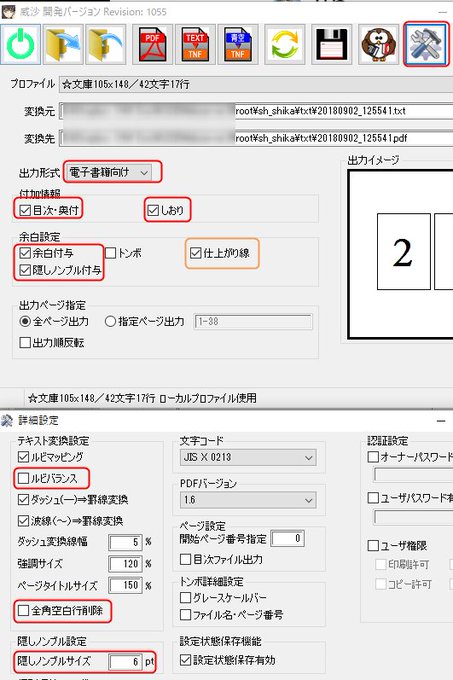Image resolution: width=453 pixels, height=680 pixels.
Task: Toggle the 設定状態保存有効 checkbox
Action: pos(186,660)
